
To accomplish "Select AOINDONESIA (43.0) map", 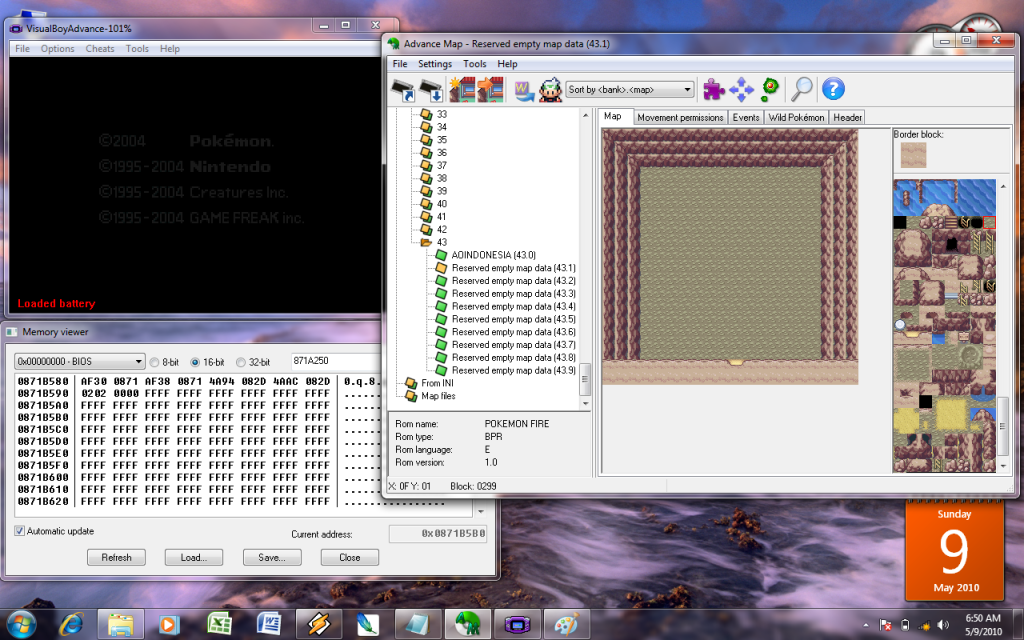I will coord(493,255).
